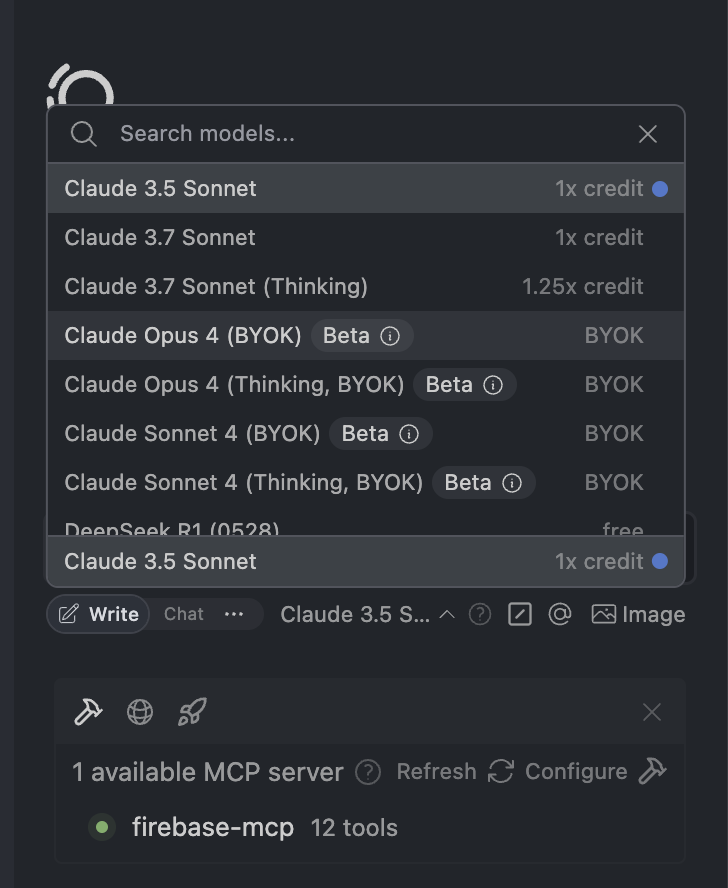
Task: Click the help icon next to MCP server count
Action: click(368, 772)
